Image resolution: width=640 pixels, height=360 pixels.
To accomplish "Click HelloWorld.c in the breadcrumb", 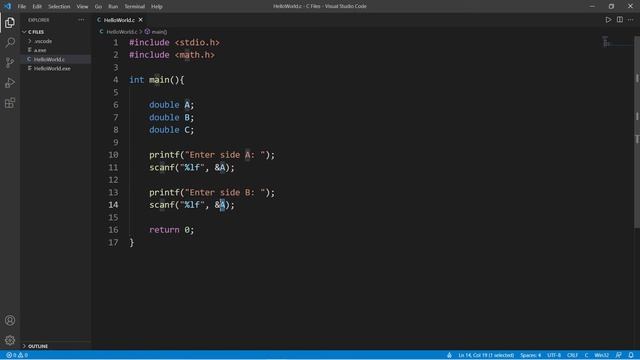I will click(121, 31).
